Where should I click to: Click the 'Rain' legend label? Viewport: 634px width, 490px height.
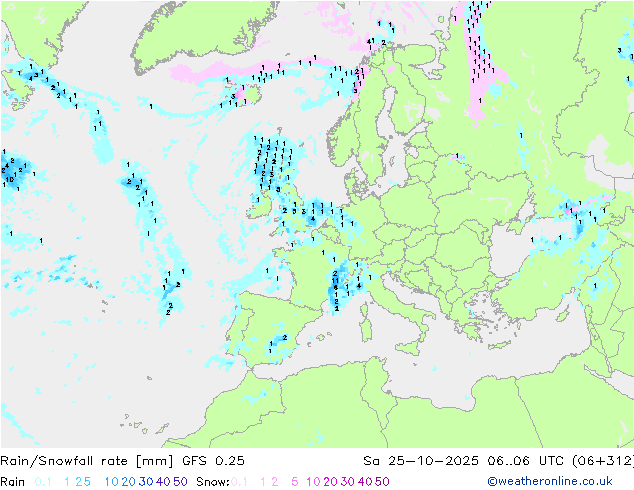click(x=13, y=482)
